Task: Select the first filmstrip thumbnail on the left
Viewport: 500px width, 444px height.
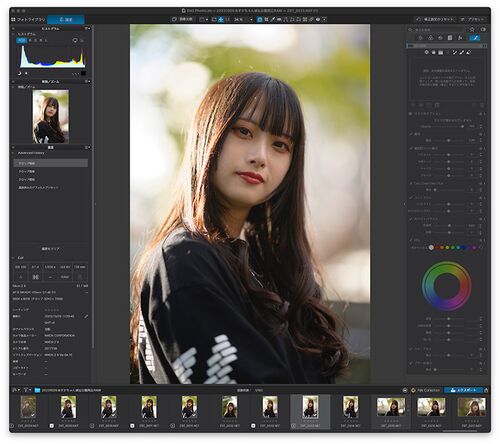Action: (28, 407)
